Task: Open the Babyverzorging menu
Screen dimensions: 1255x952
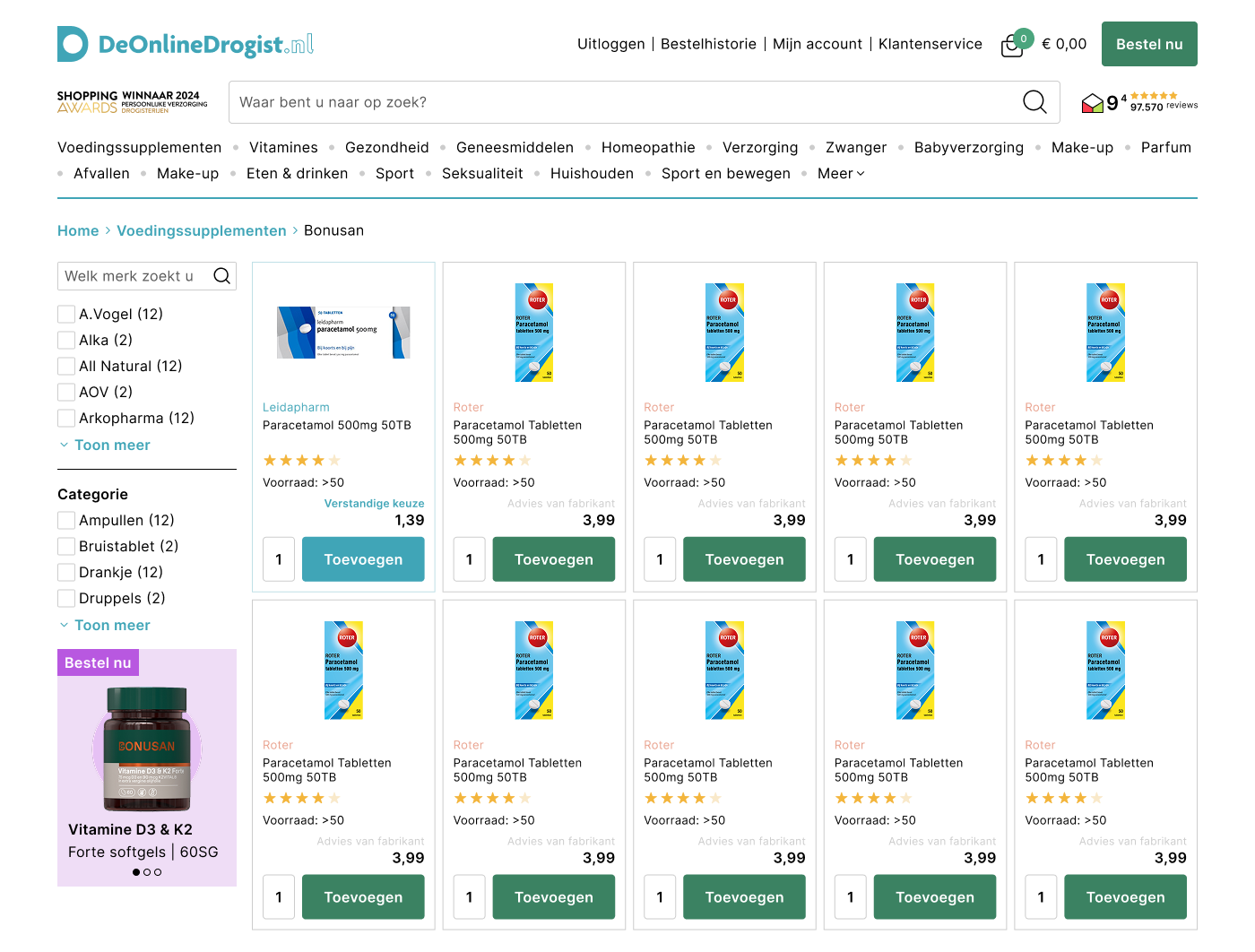Action: 969,147
